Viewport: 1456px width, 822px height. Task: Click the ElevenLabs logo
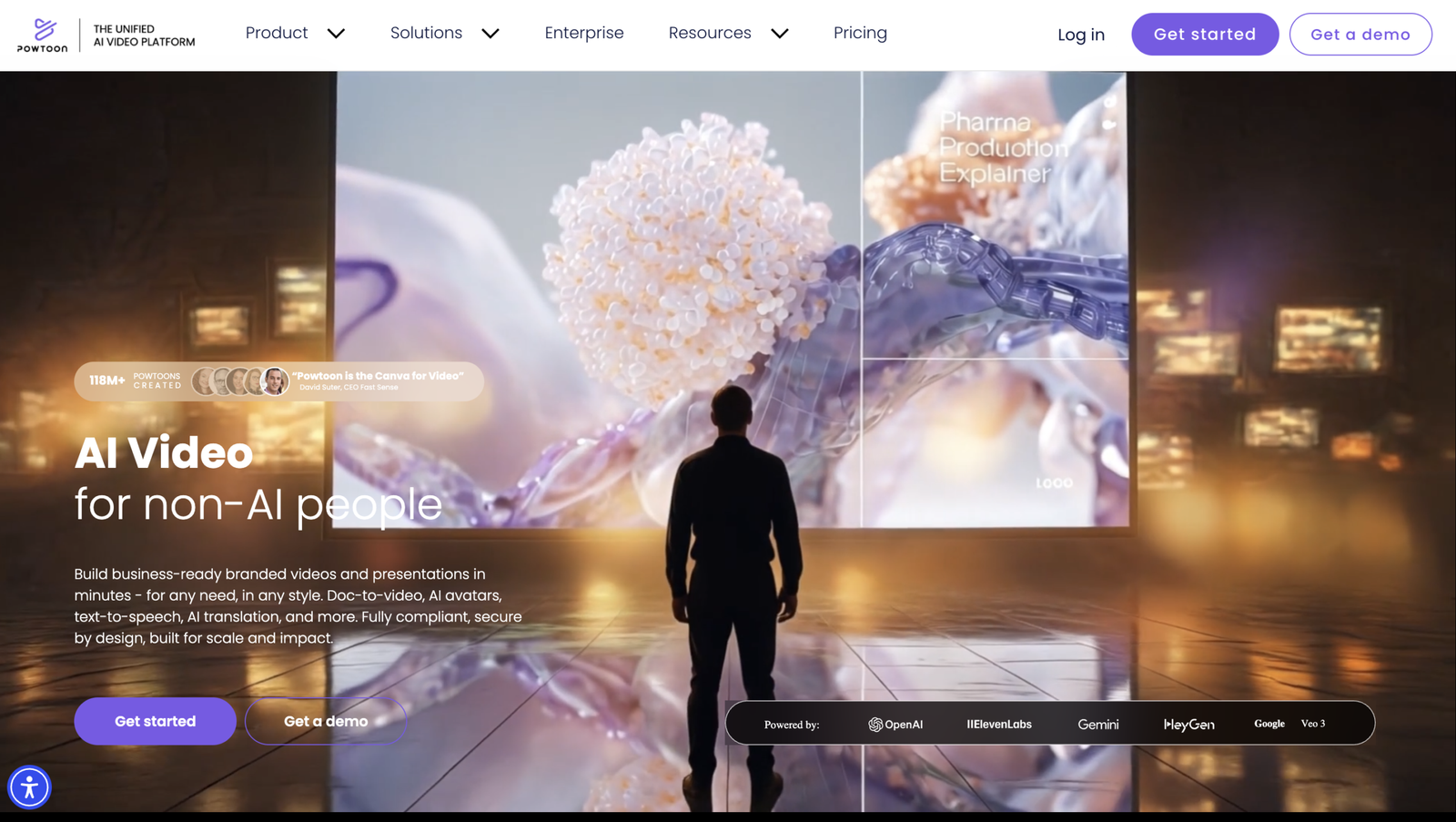point(999,725)
